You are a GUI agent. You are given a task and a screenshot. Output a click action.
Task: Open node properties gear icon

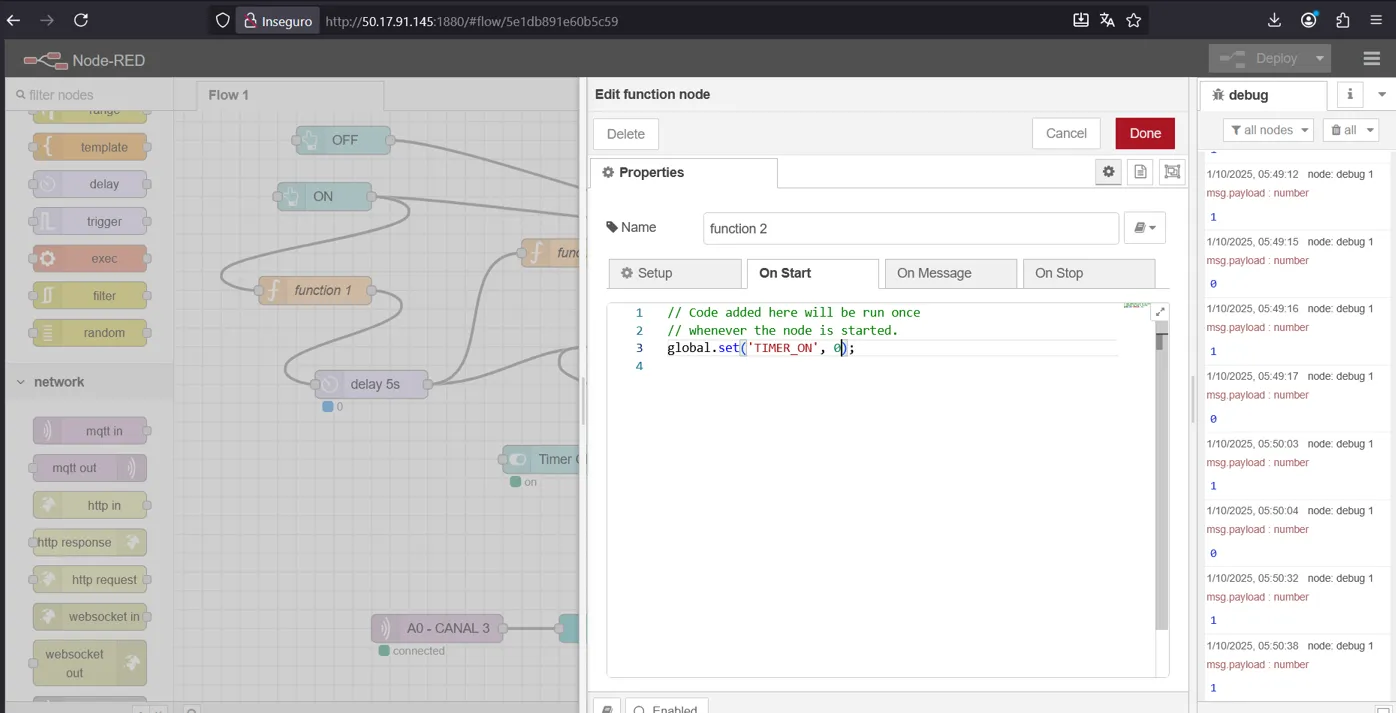coord(1108,172)
